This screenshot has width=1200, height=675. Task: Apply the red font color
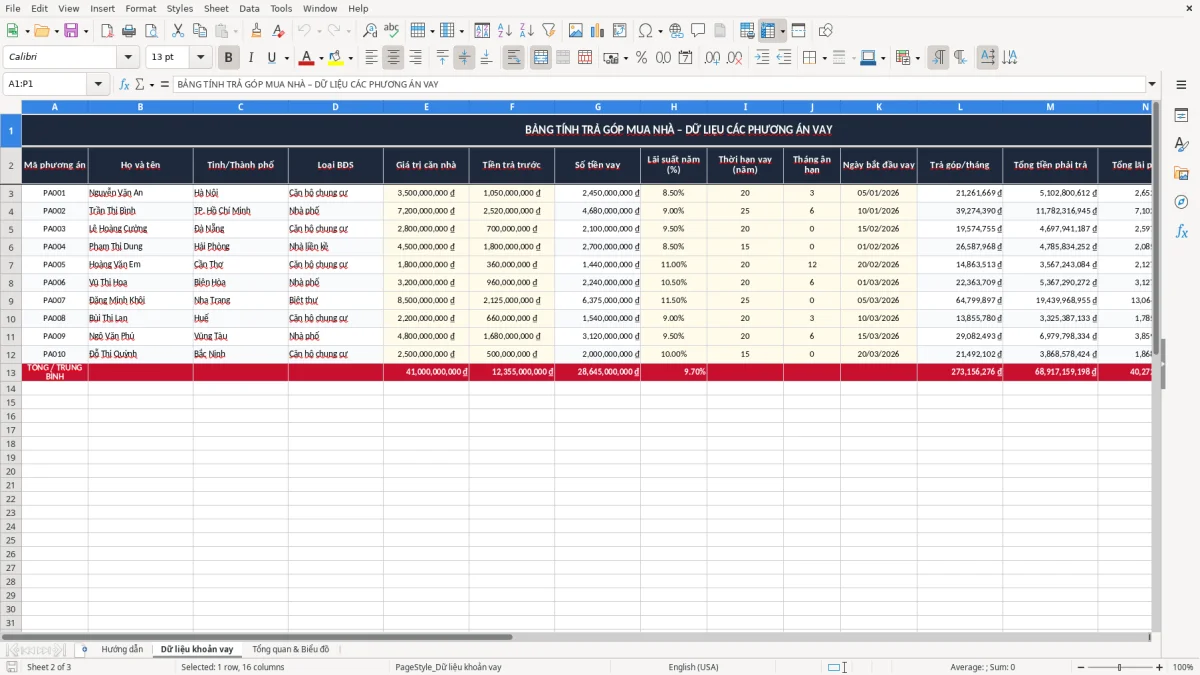[x=308, y=58]
